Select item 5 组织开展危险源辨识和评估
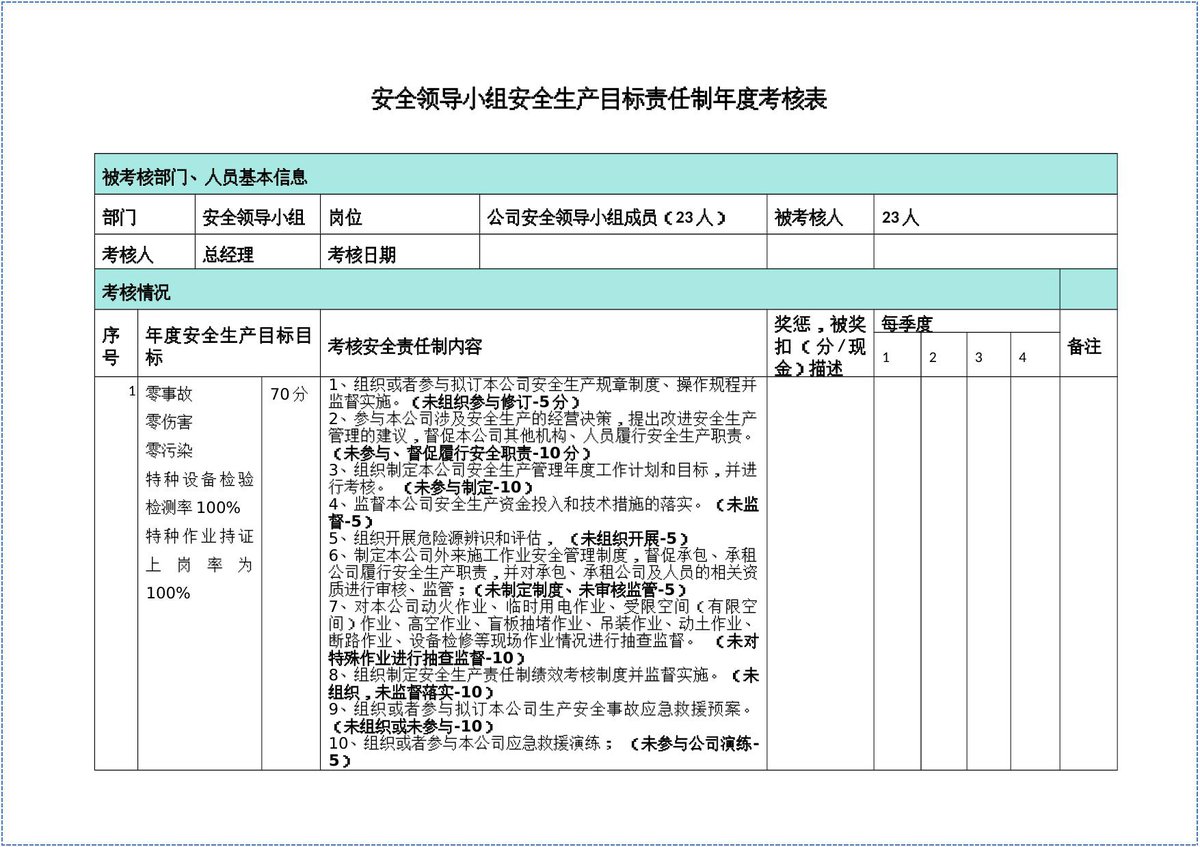1200x847 pixels. point(442,538)
